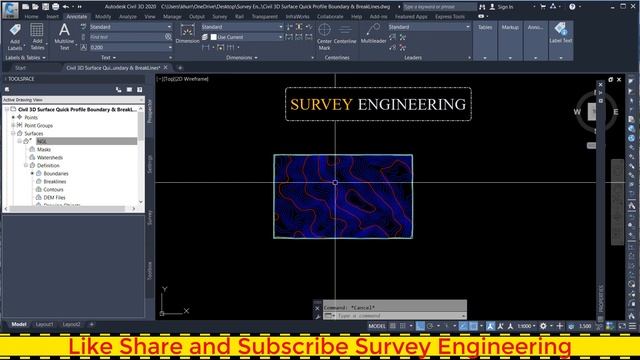The image size is (640, 360).
Task: Click the Open file quick access icon
Action: click(36, 7)
